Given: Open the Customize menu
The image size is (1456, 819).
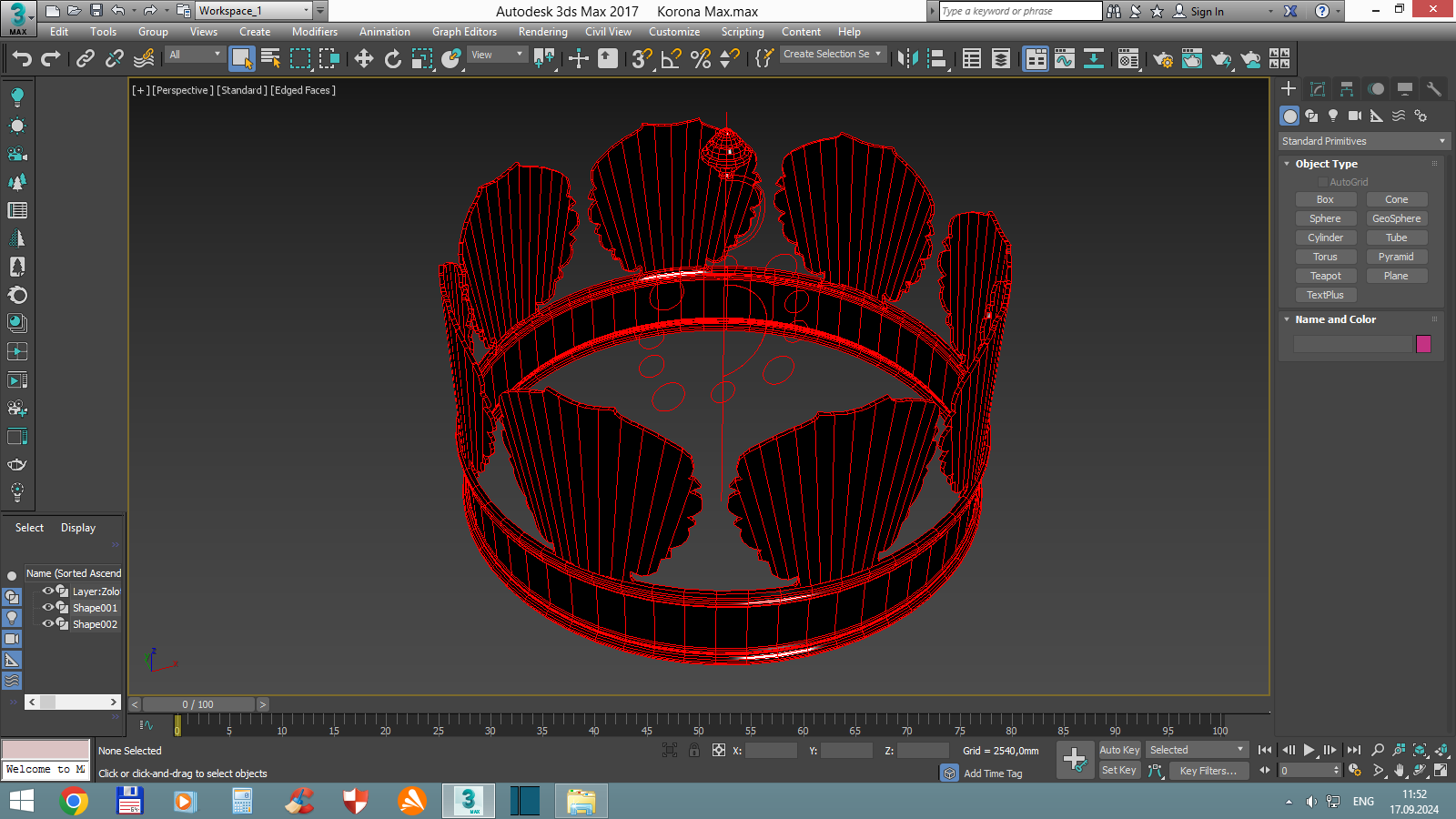Looking at the screenshot, I should (674, 32).
